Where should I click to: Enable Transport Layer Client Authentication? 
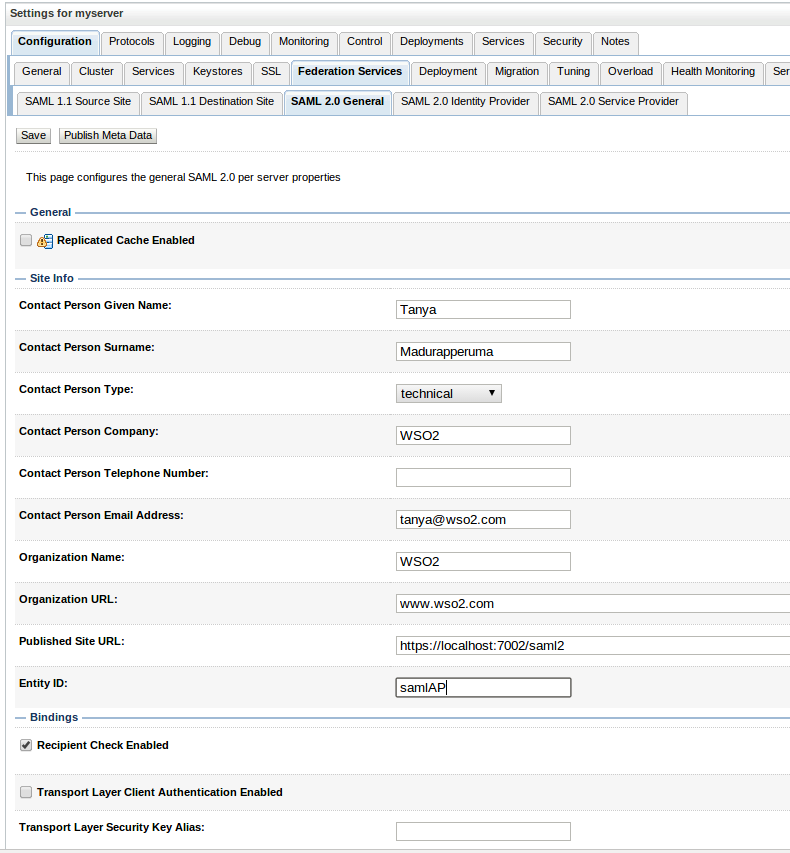tap(26, 792)
